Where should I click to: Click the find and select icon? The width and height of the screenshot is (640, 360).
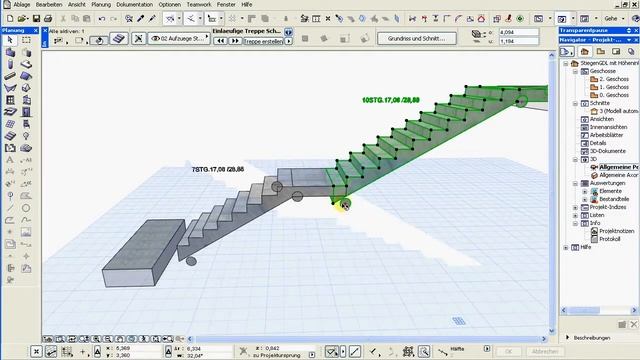(x=129, y=18)
